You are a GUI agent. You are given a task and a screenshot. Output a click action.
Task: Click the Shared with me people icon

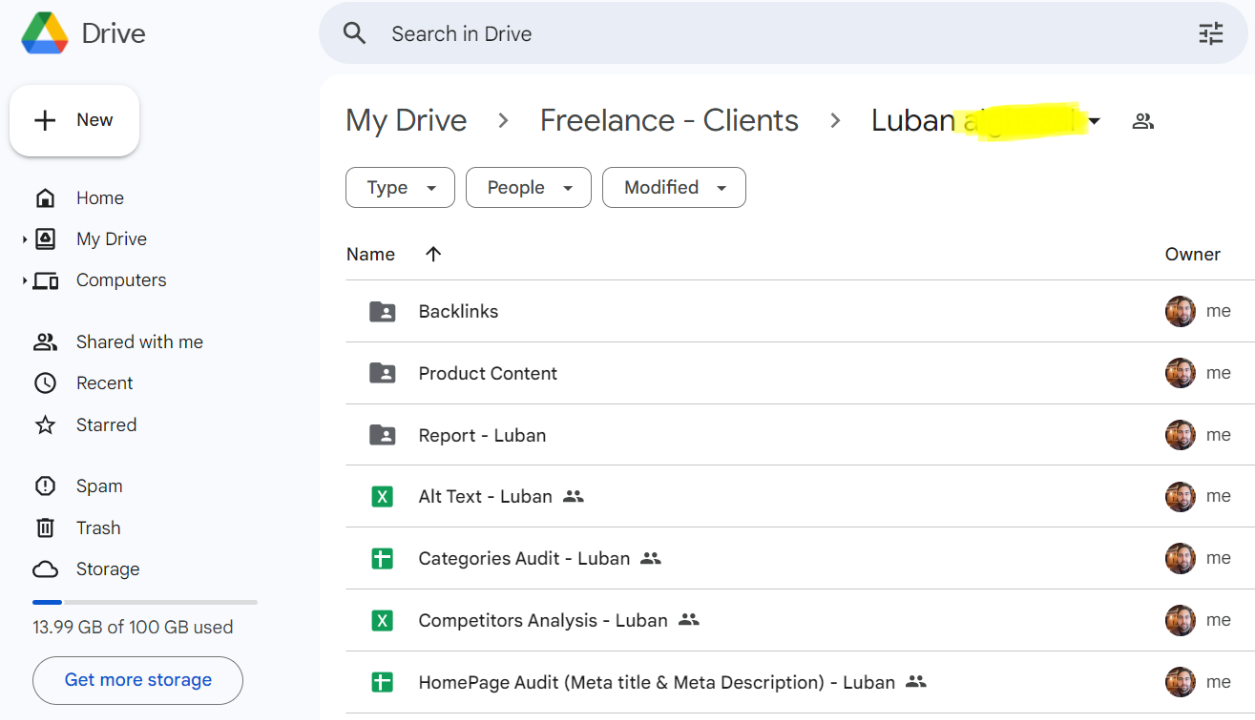click(x=45, y=342)
